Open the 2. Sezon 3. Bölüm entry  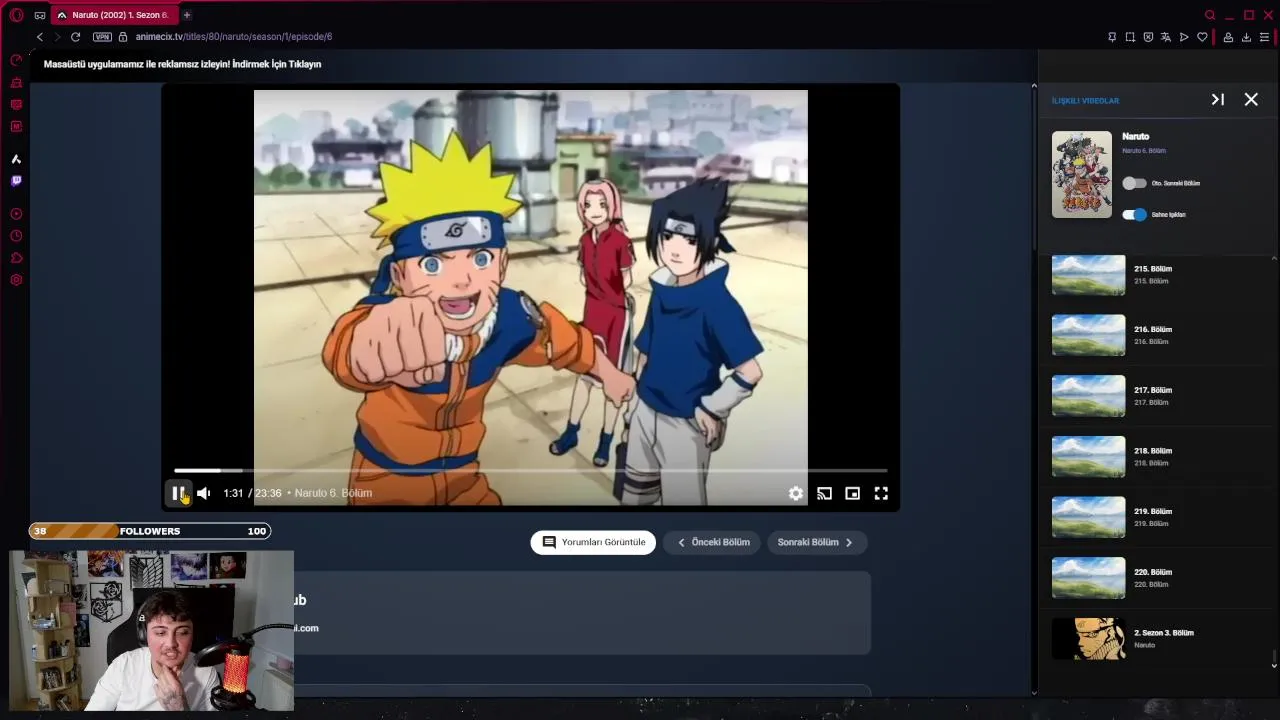(x=1154, y=639)
